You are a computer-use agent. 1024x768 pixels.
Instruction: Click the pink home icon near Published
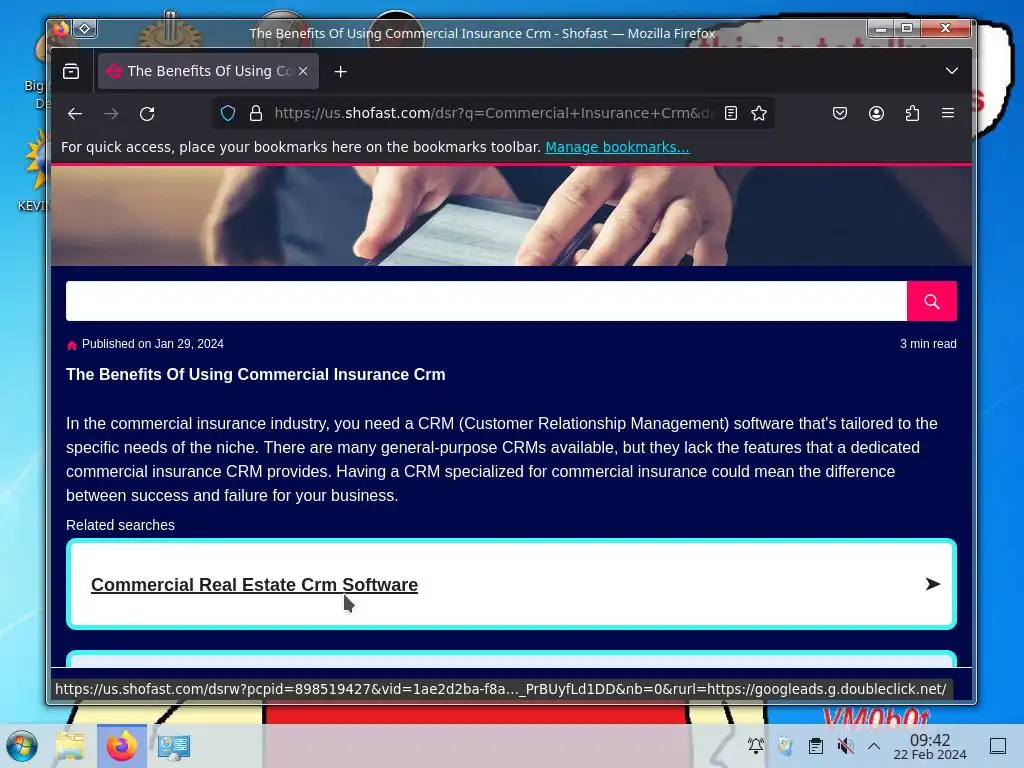(72, 345)
